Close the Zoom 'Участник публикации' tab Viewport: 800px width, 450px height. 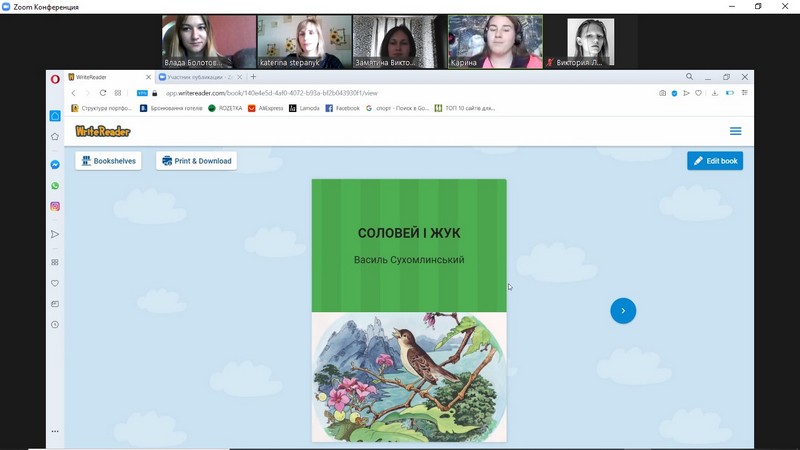point(239,77)
